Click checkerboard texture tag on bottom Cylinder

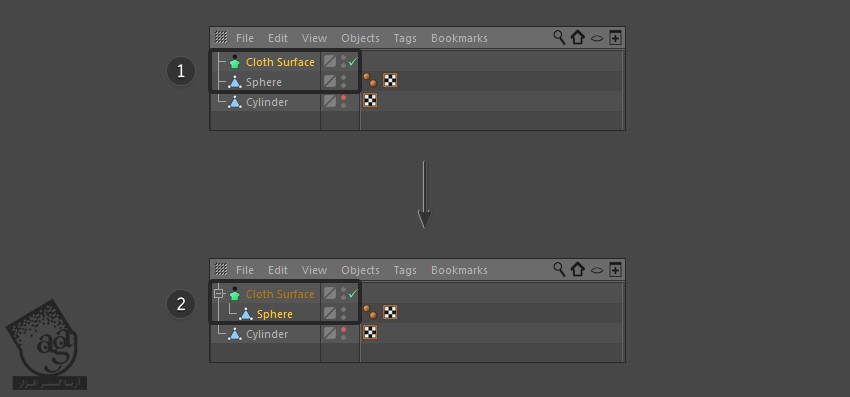coord(370,332)
